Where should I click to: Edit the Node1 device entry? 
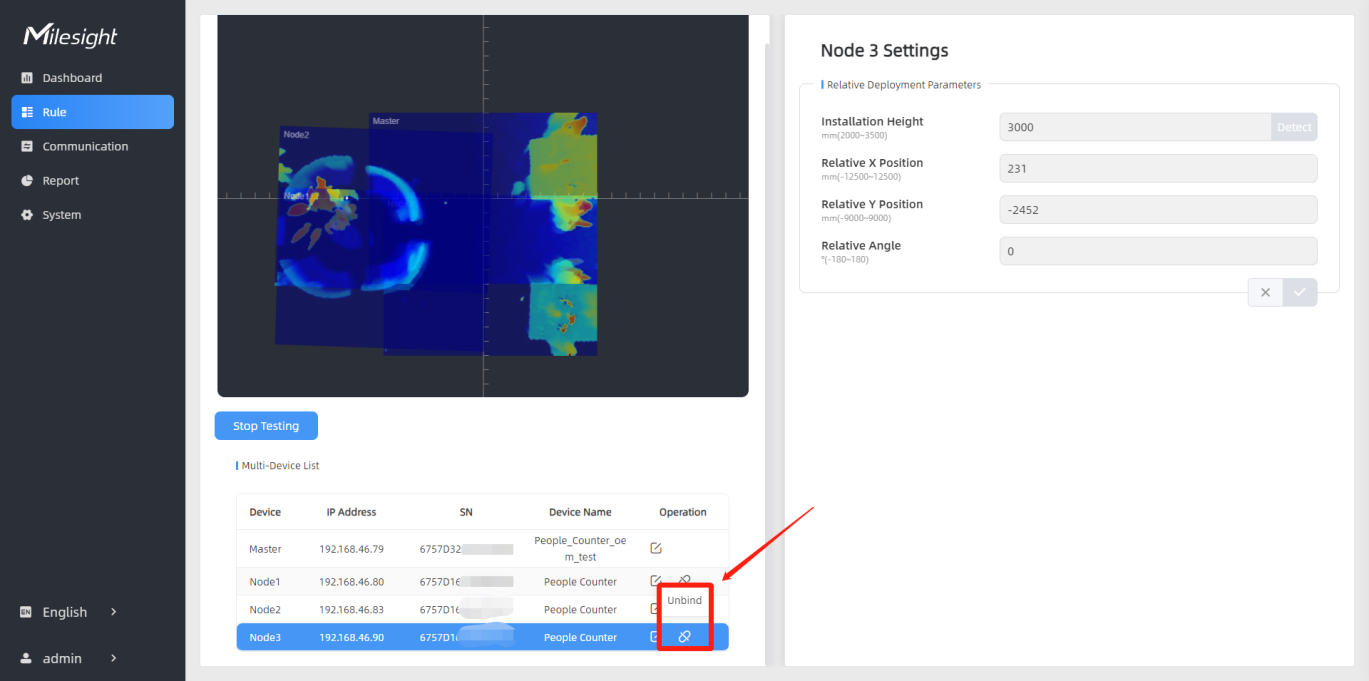656,580
